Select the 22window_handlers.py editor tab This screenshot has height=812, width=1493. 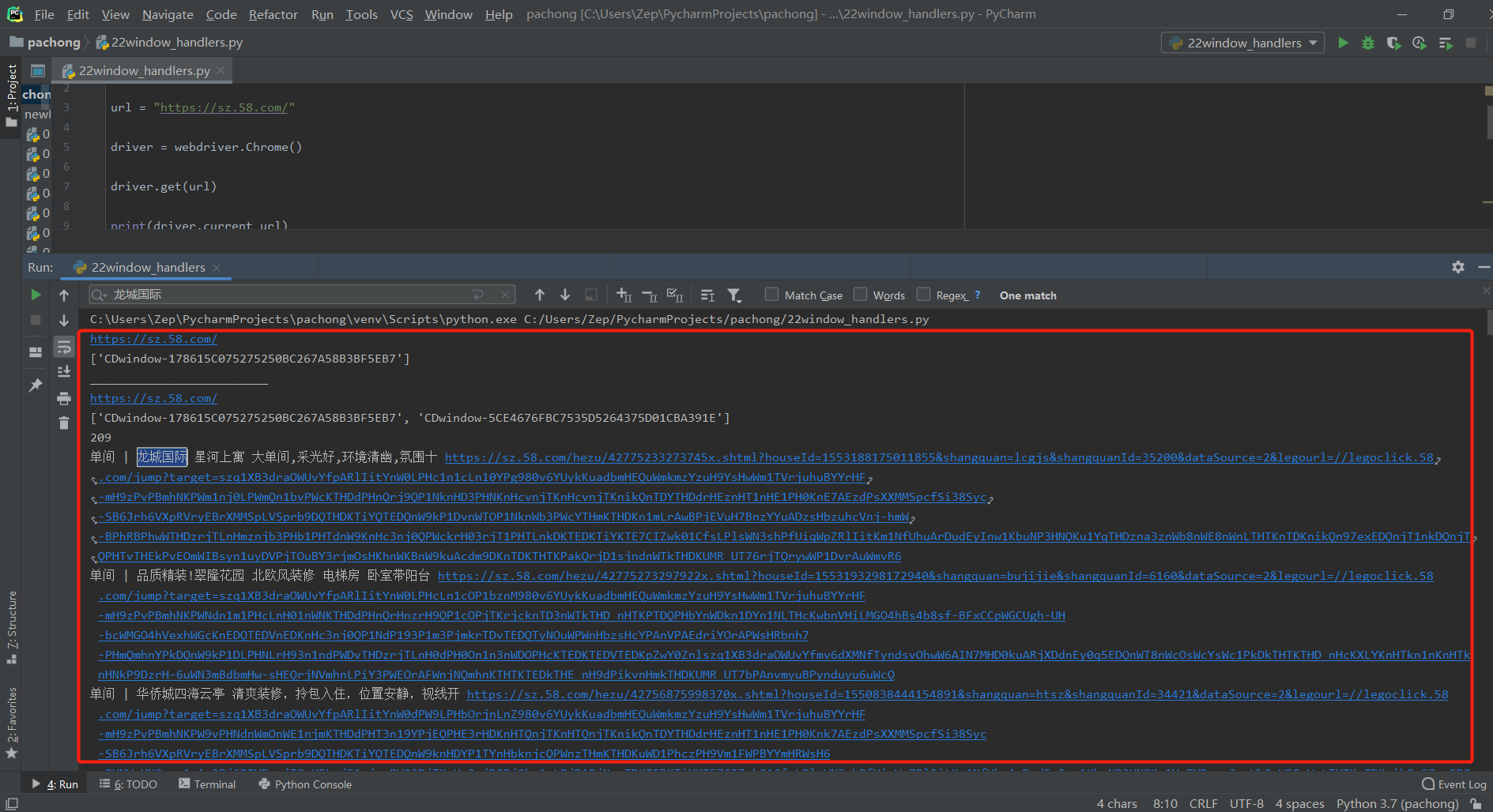144,70
